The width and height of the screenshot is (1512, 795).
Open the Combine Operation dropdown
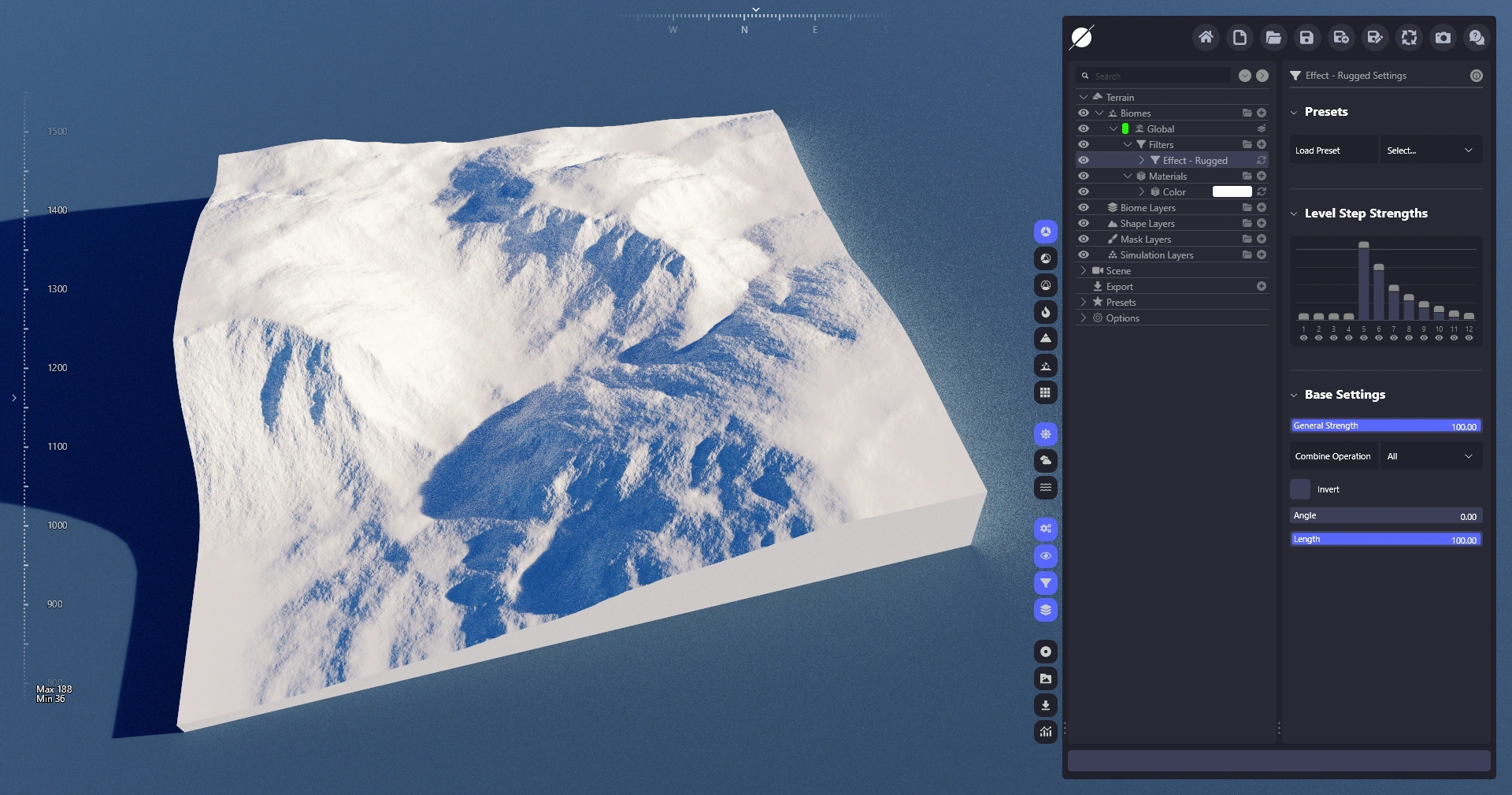click(1429, 456)
